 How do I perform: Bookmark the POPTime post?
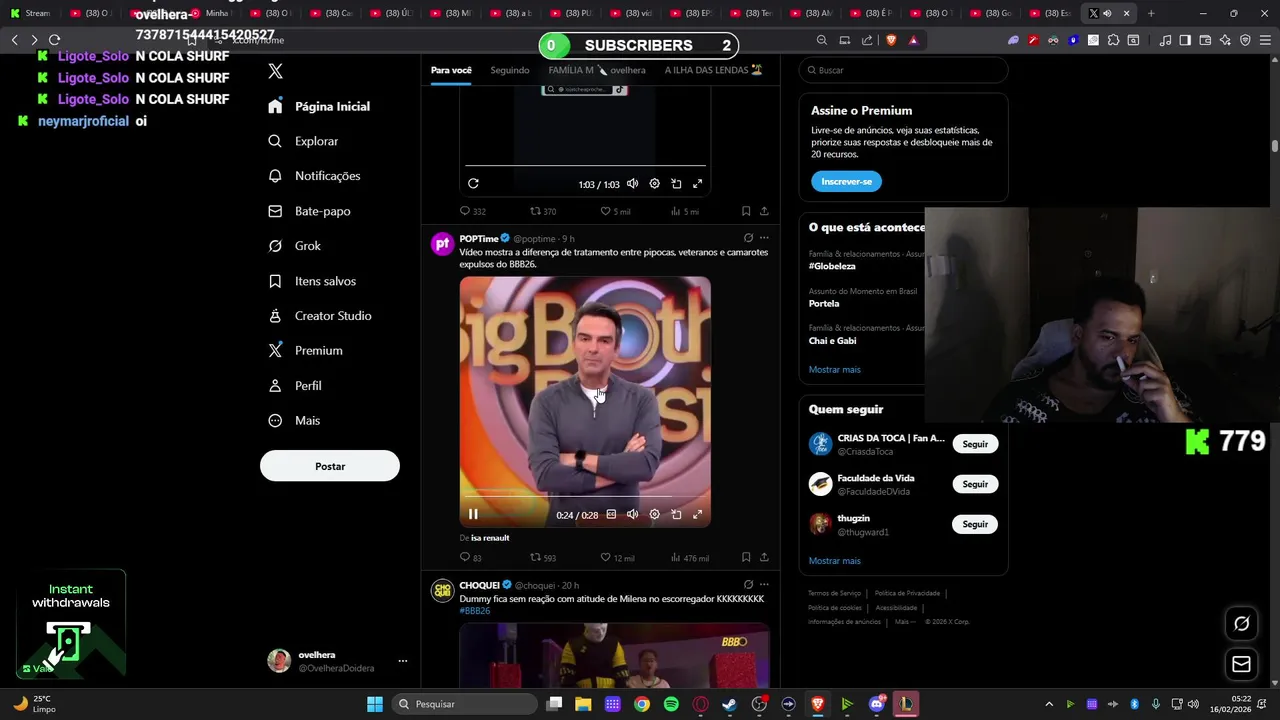tap(746, 558)
